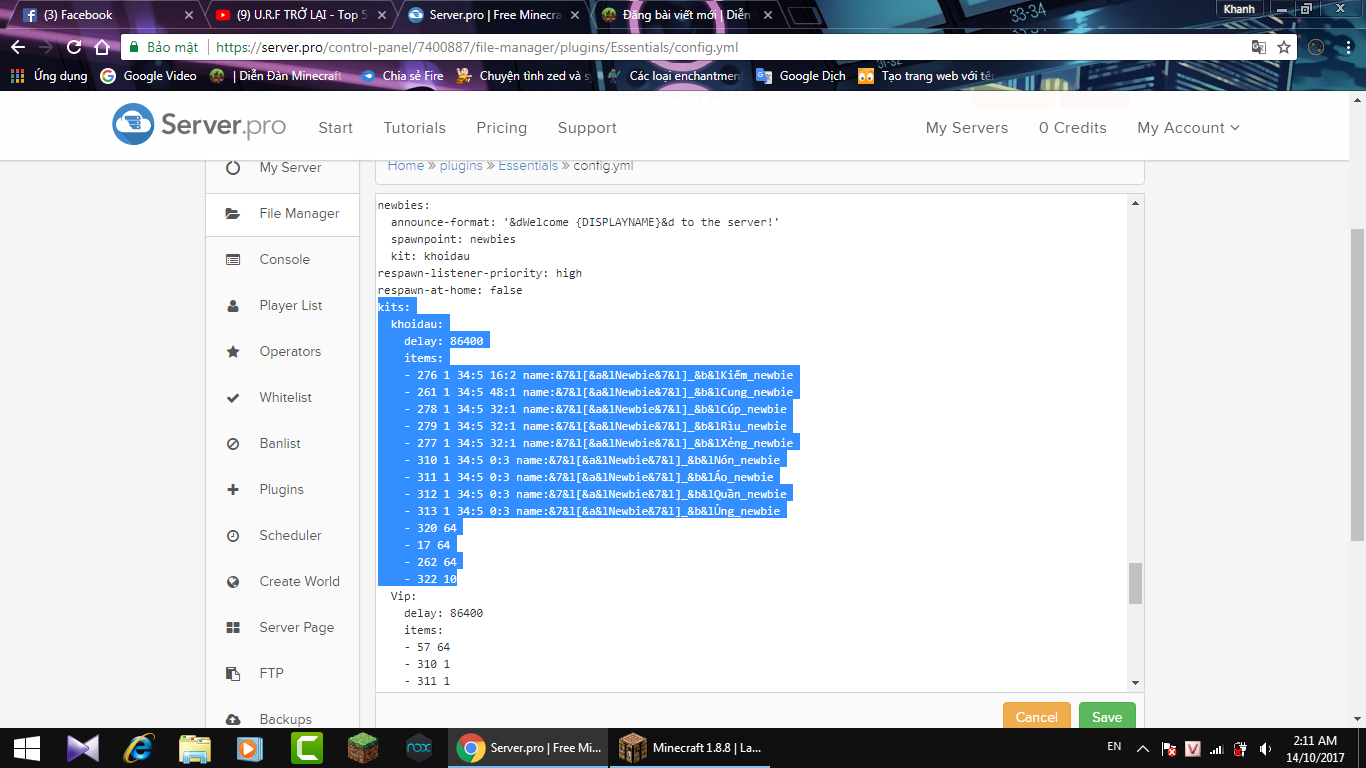Screen dimensions: 1366x768
Task: Click the Server.pro logo
Action: 199,125
